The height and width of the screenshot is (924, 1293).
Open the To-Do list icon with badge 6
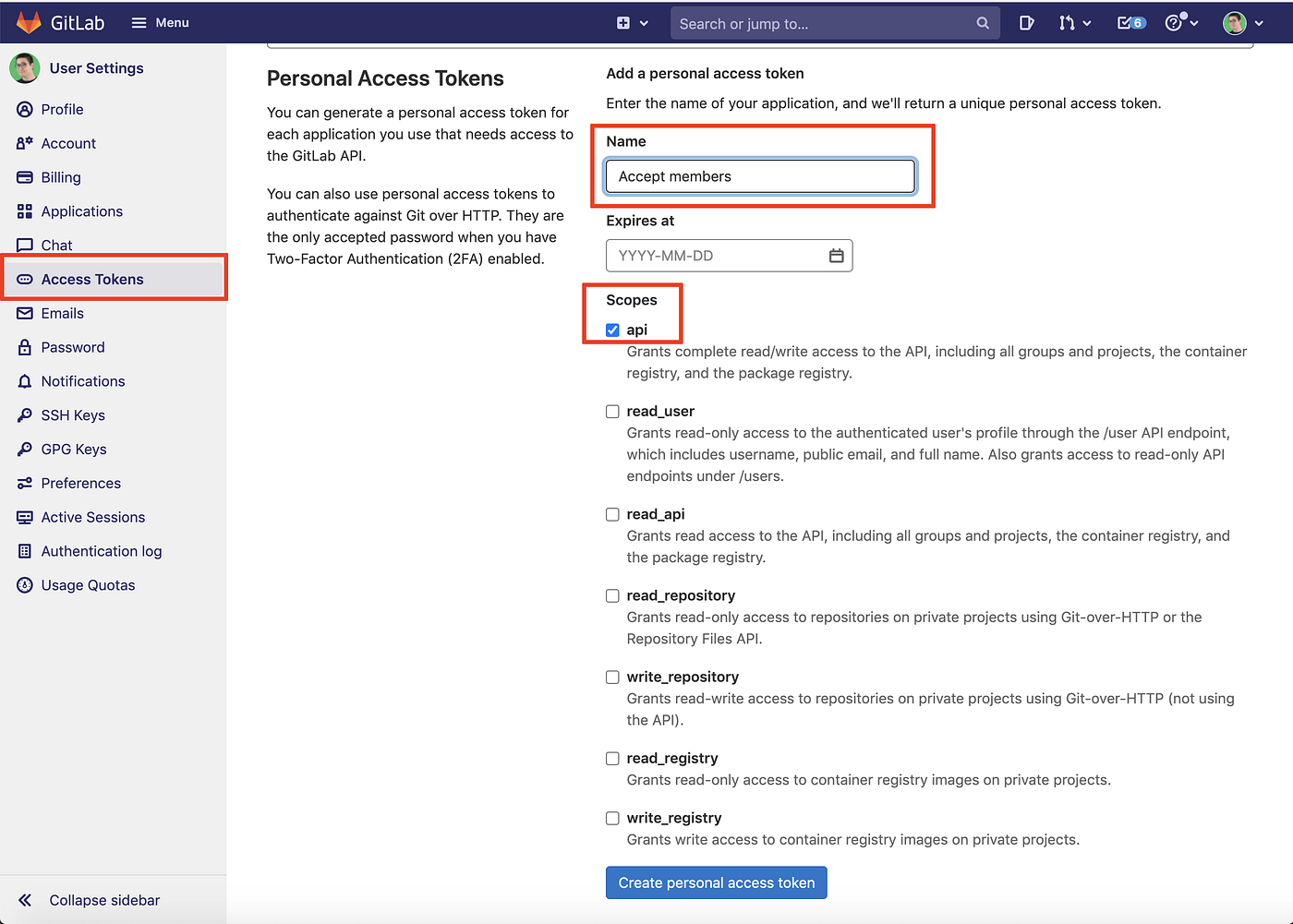click(x=1129, y=22)
